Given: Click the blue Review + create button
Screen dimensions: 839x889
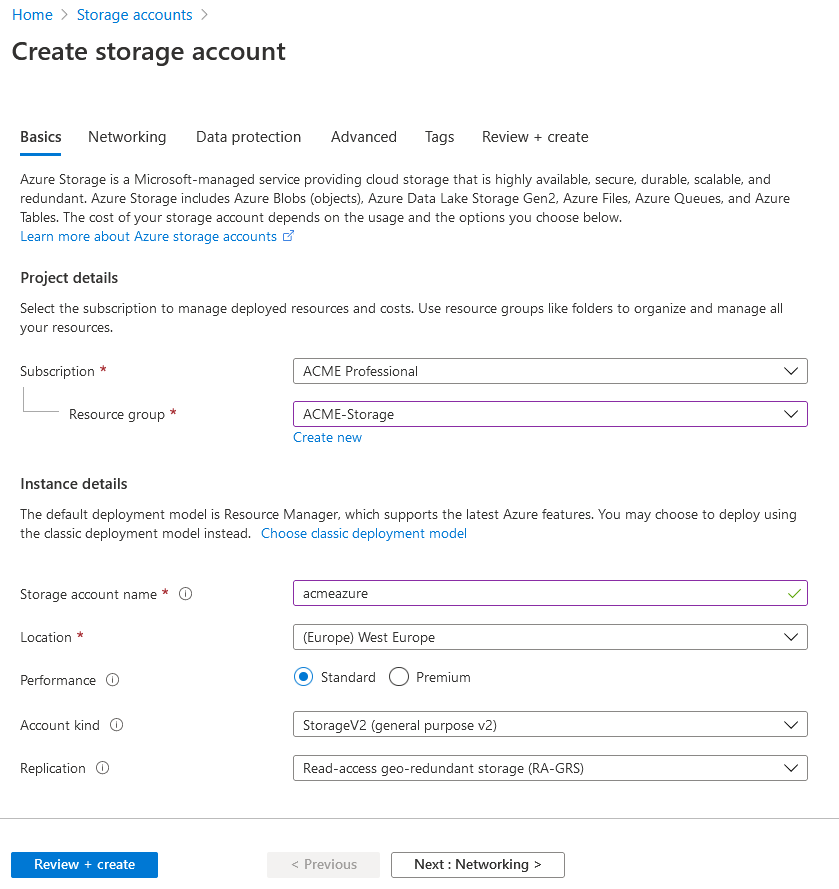Looking at the screenshot, I should click(x=84, y=864).
